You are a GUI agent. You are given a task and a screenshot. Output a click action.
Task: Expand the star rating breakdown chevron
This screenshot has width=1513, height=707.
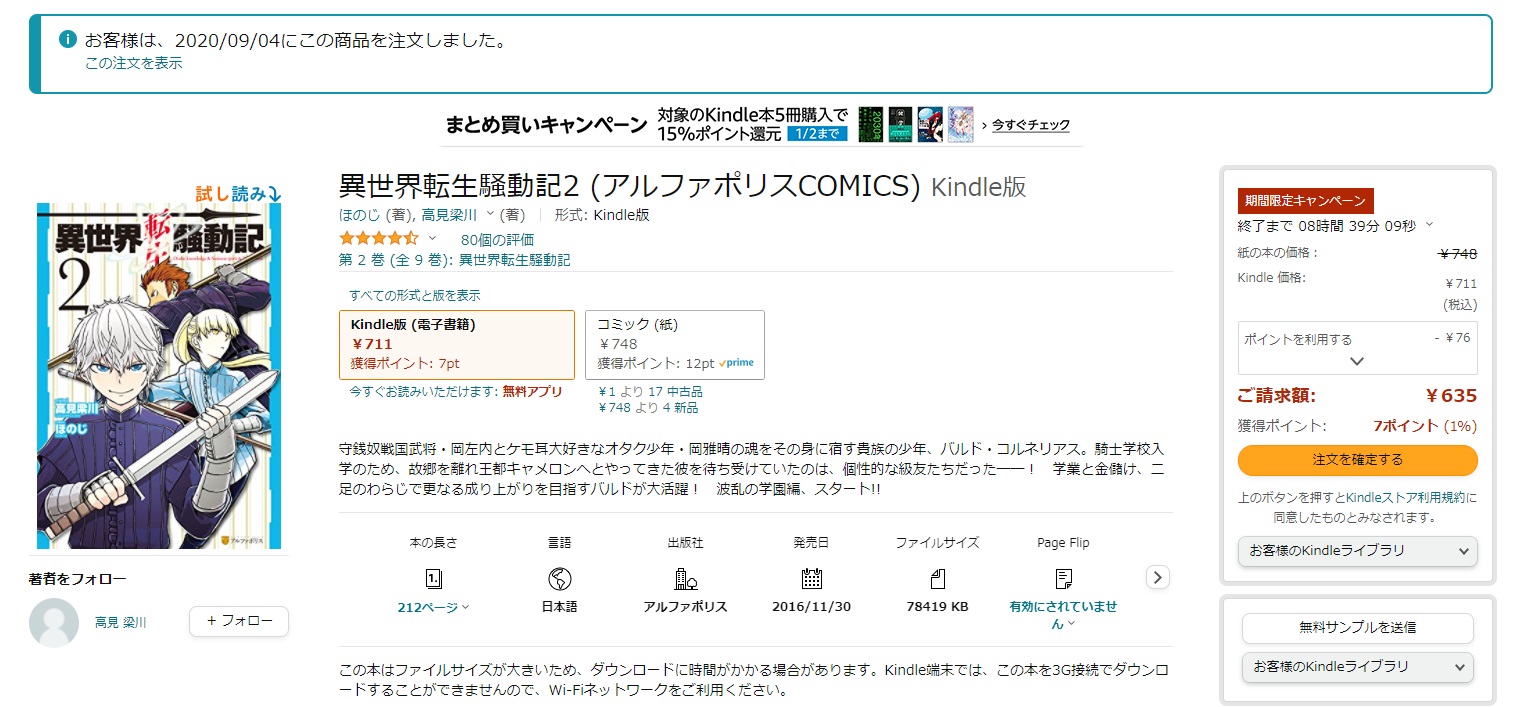point(432,239)
